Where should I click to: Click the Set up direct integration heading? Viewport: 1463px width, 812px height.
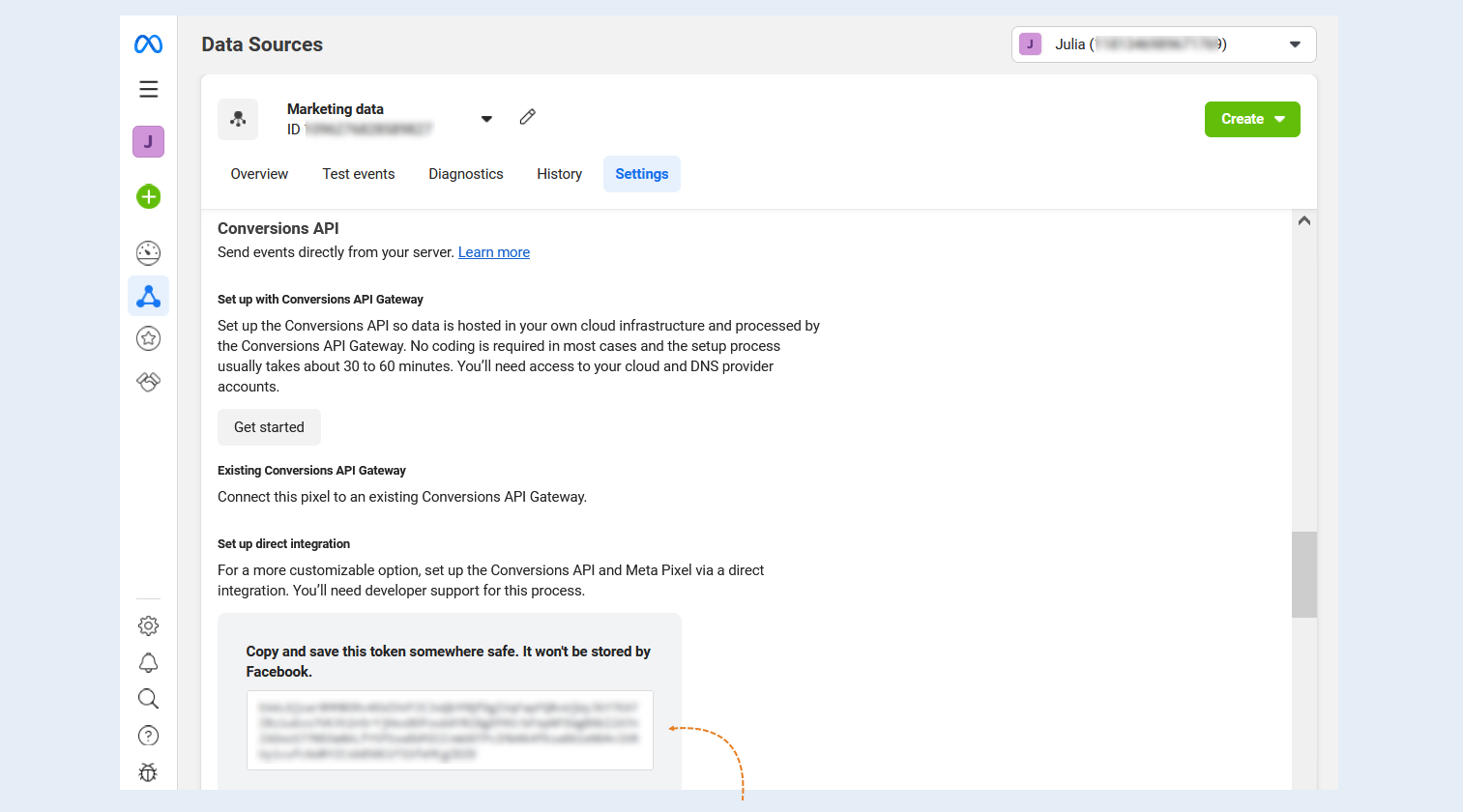click(283, 544)
